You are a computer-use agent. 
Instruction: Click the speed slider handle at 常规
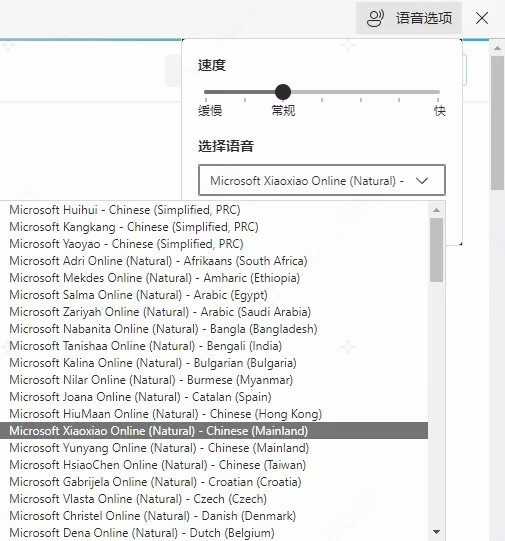pos(283,92)
